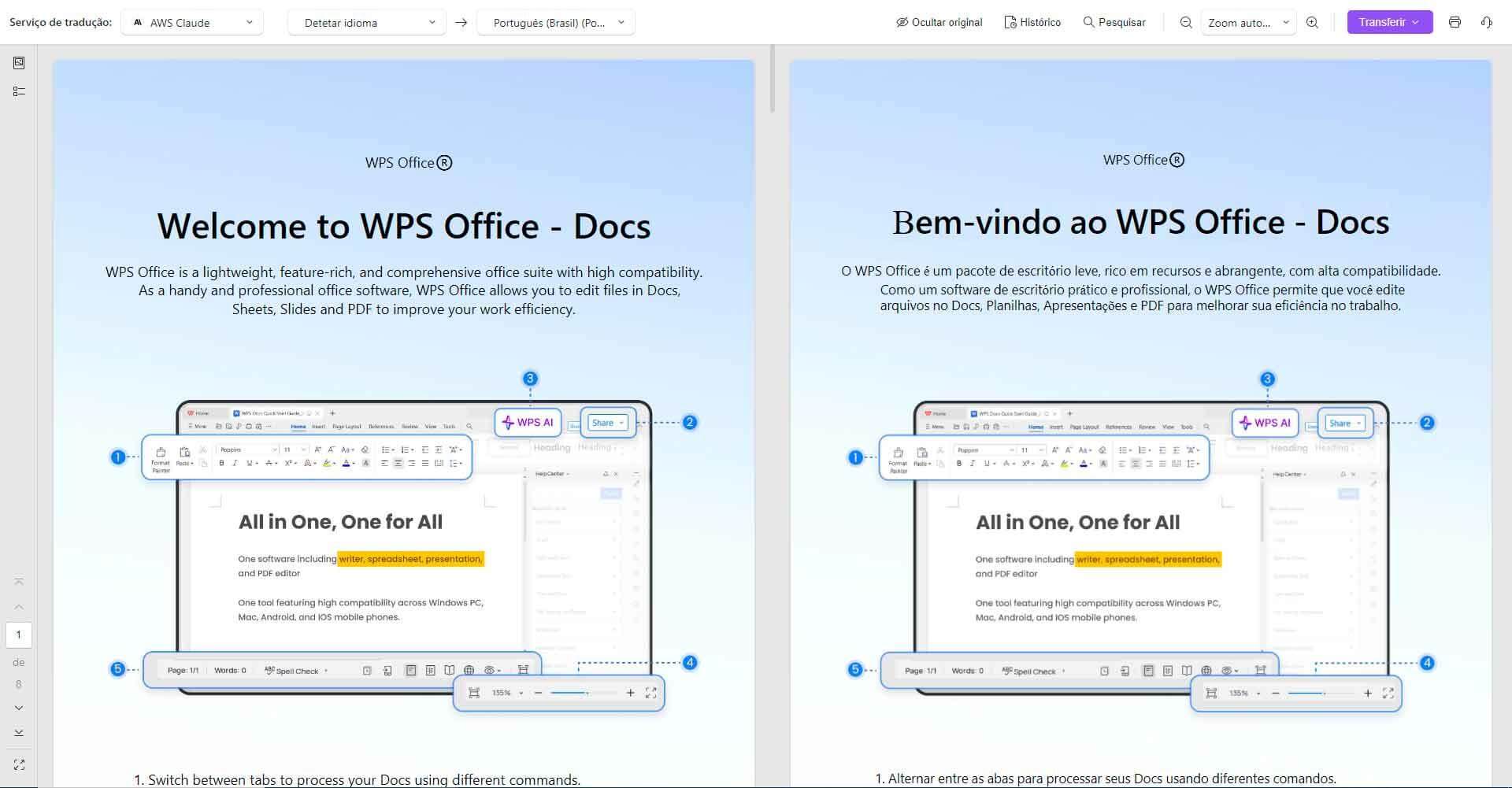1512x788 pixels.
Task: Jump to the last page icon
Action: point(19,733)
